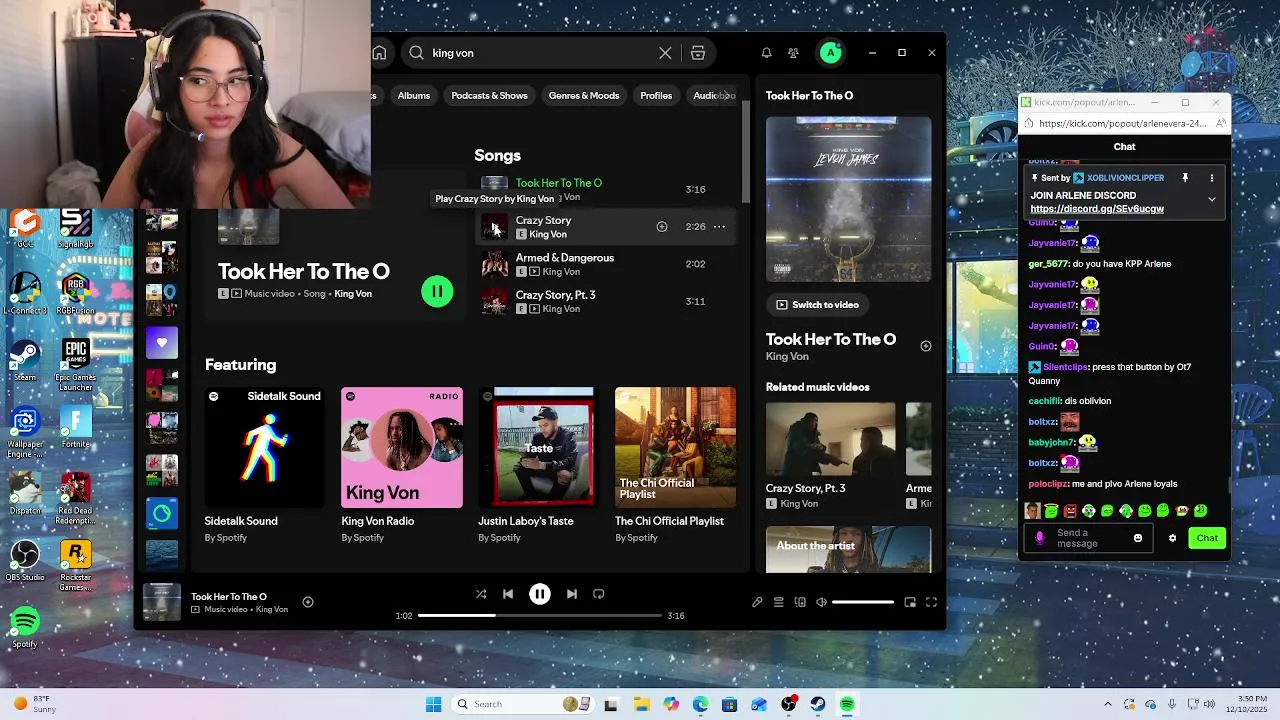The image size is (1280, 720).
Task: Open About the artist card
Action: (848, 549)
